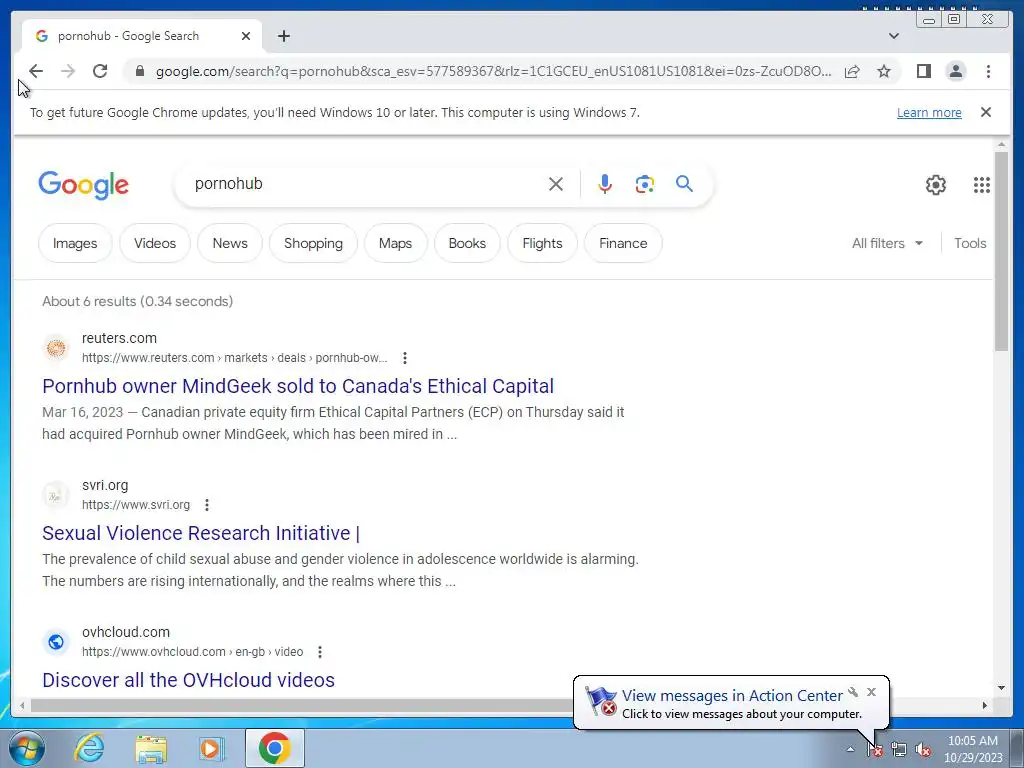
Task: Open the Sexual Violence Research Initiative link
Action: tap(201, 533)
